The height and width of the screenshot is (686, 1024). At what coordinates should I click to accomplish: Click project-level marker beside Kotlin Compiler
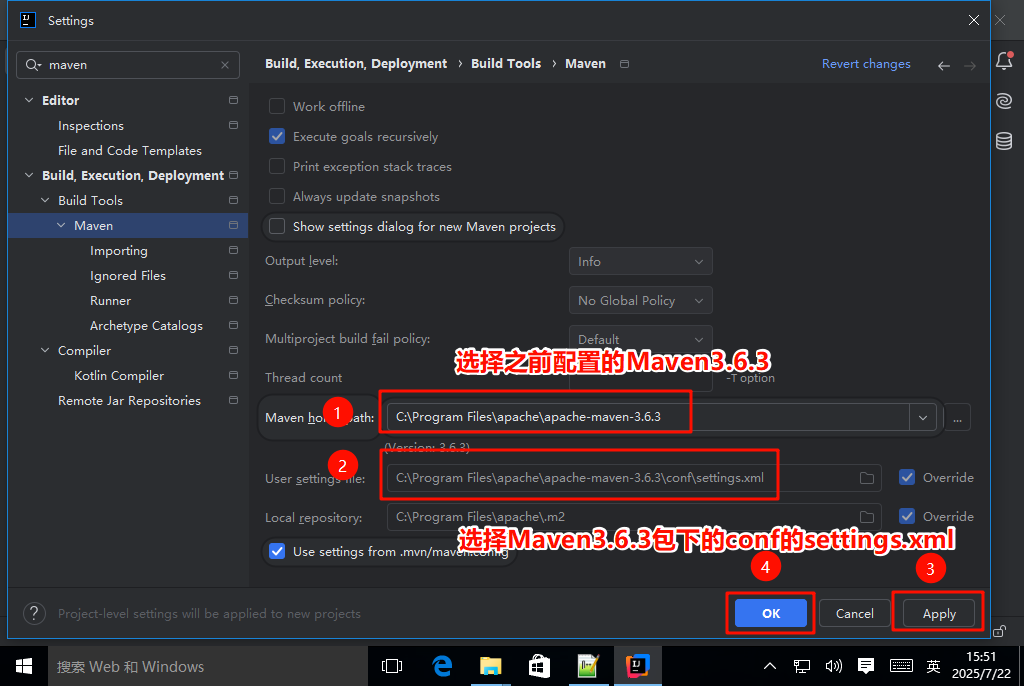tap(233, 375)
